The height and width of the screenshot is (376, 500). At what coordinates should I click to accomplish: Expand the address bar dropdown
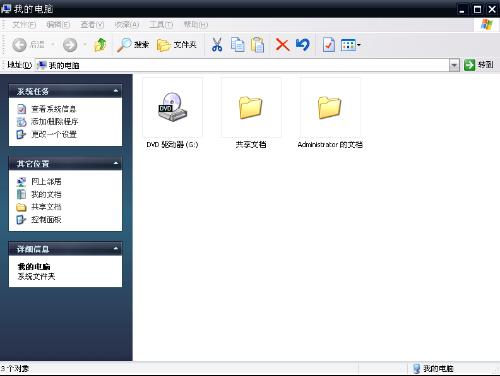(454, 65)
